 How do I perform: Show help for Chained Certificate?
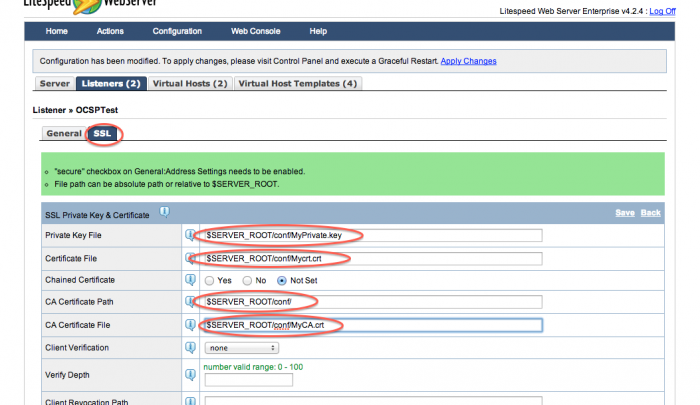[x=190, y=280]
